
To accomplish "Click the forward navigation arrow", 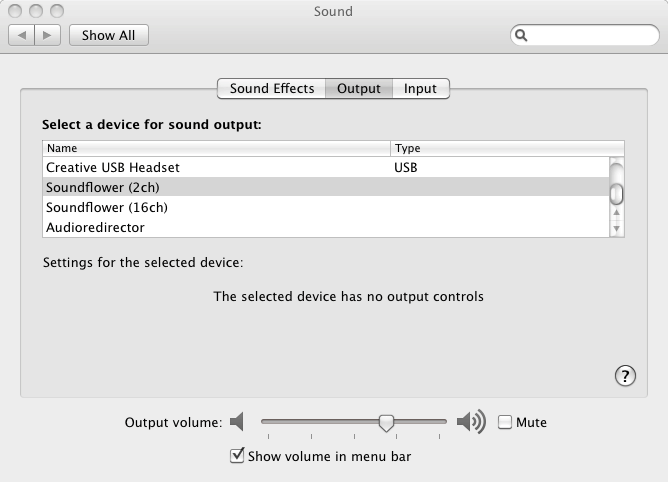I will (x=47, y=35).
